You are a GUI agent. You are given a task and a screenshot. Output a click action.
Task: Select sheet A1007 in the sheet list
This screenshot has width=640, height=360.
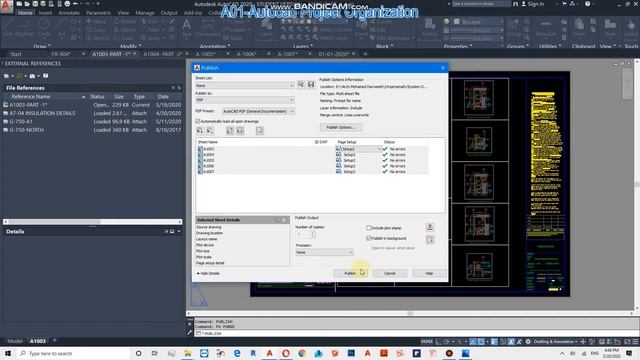click(x=313, y=172)
